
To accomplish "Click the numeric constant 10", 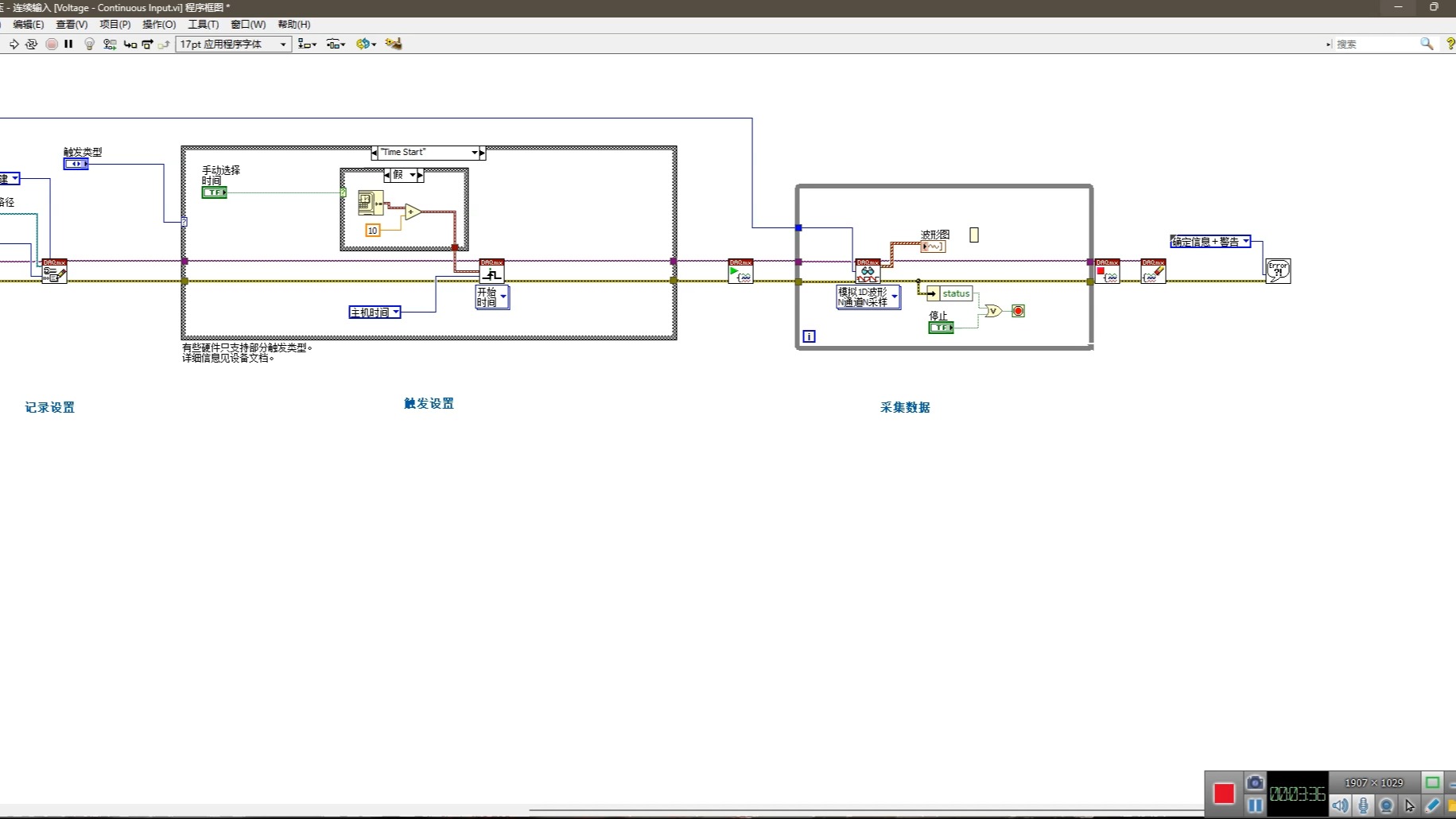I will 372,231.
